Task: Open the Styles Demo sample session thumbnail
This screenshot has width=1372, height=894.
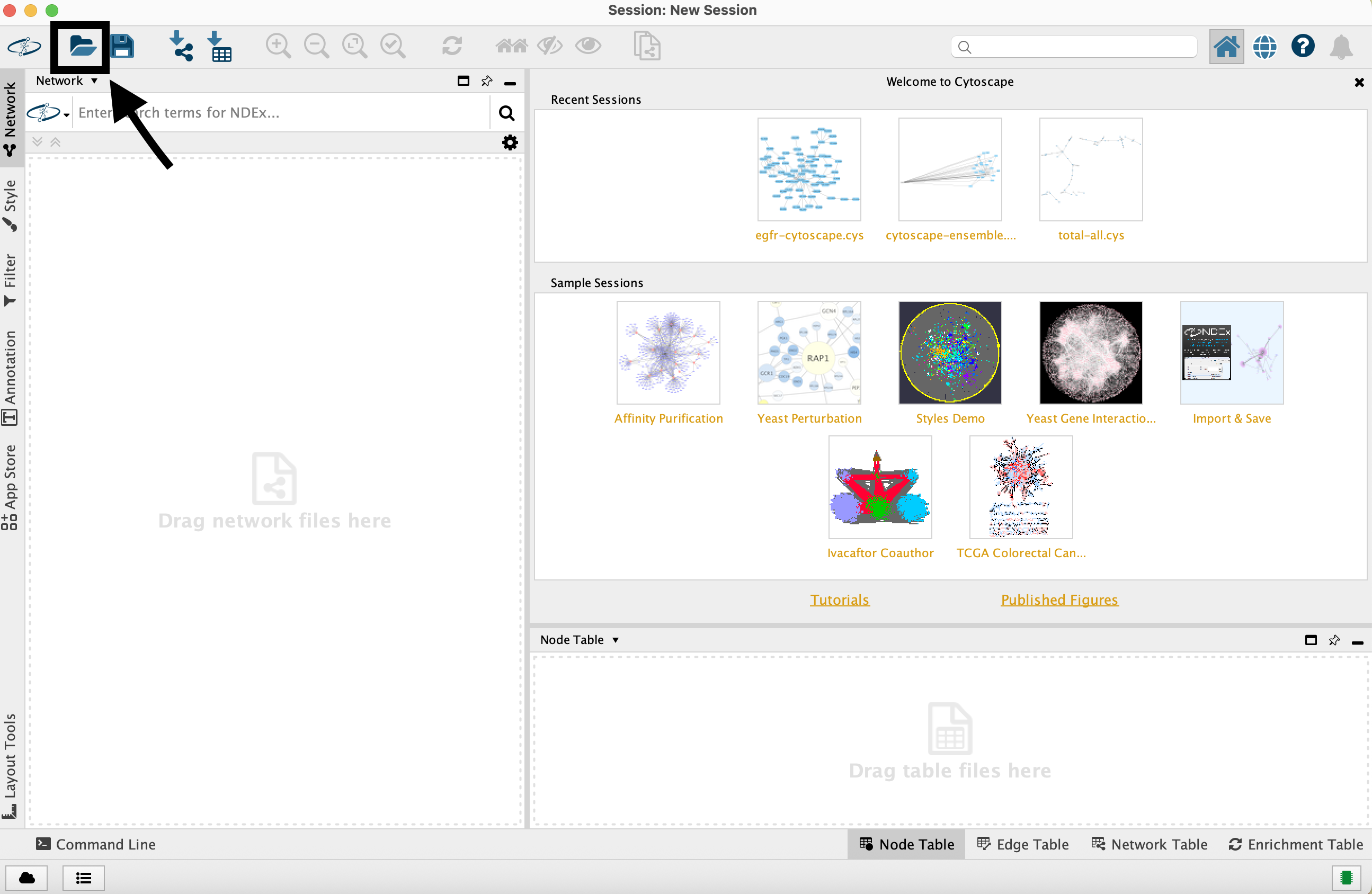Action: tap(949, 353)
